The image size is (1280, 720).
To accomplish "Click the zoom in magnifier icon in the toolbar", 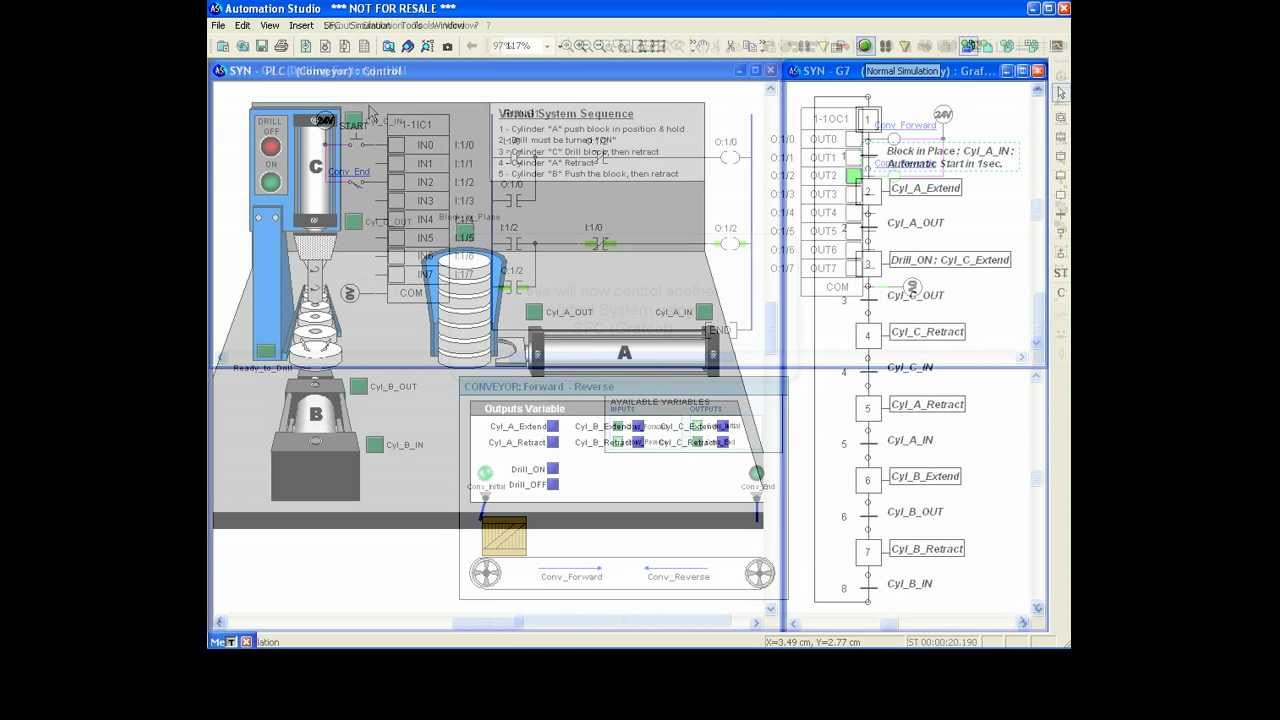I will coord(566,46).
